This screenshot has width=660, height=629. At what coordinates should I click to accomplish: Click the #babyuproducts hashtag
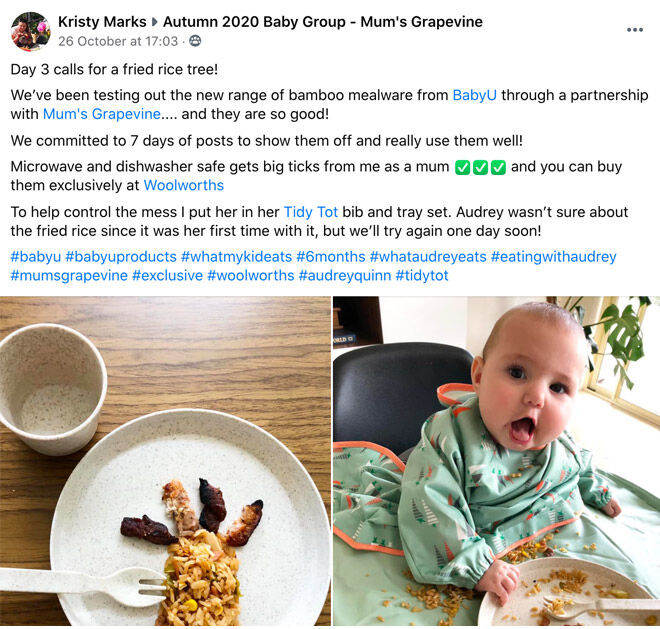tap(121, 256)
